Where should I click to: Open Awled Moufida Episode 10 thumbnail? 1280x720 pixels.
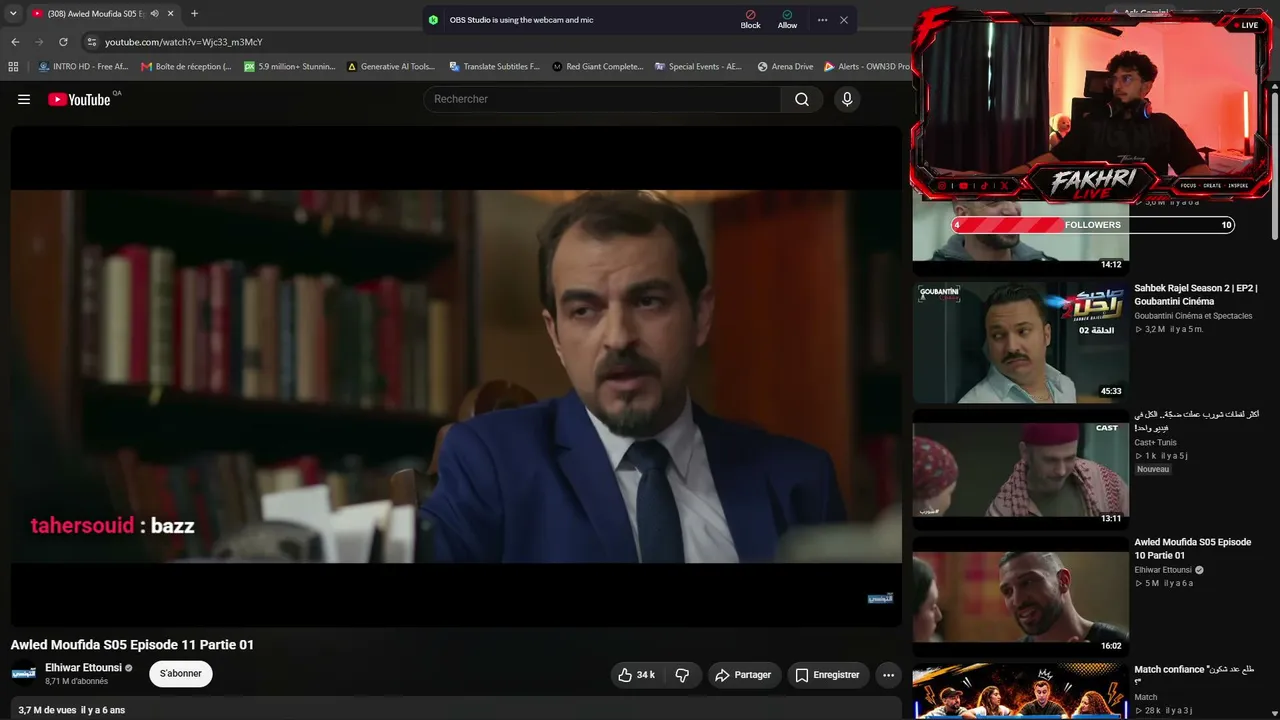tap(1020, 596)
